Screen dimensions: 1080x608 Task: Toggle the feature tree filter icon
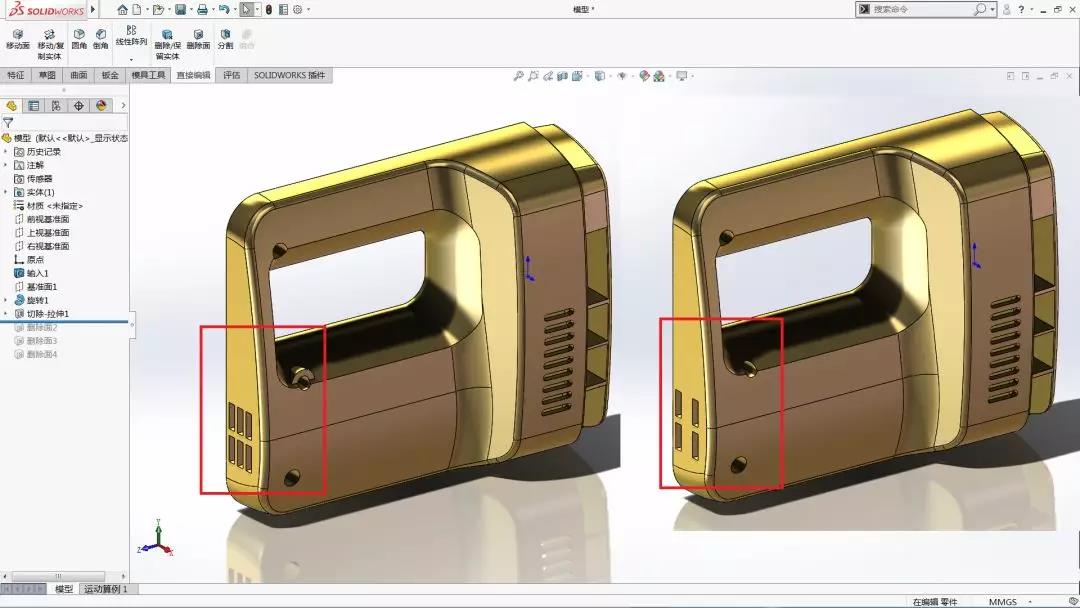point(8,123)
